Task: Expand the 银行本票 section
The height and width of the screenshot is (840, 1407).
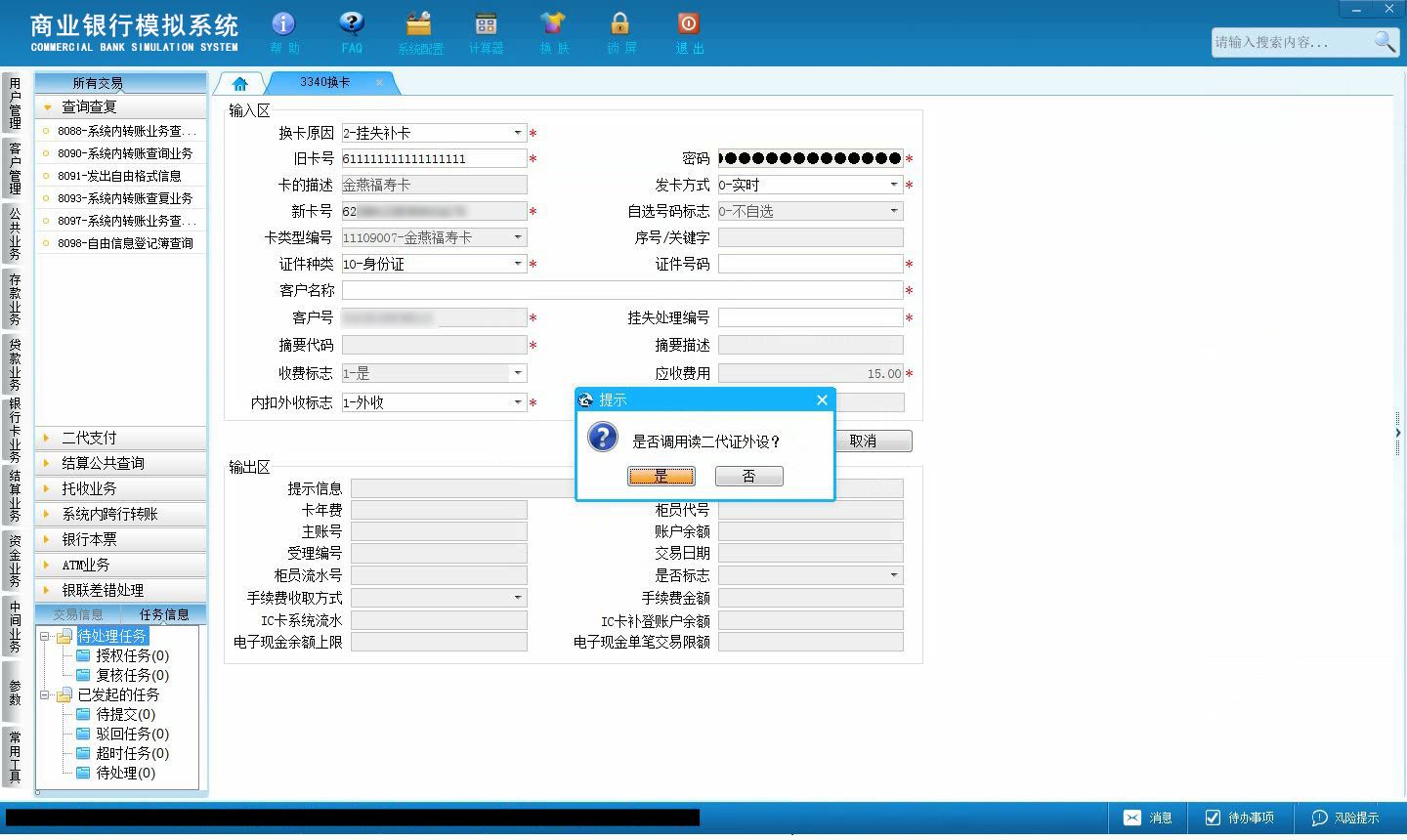Action: [121, 539]
